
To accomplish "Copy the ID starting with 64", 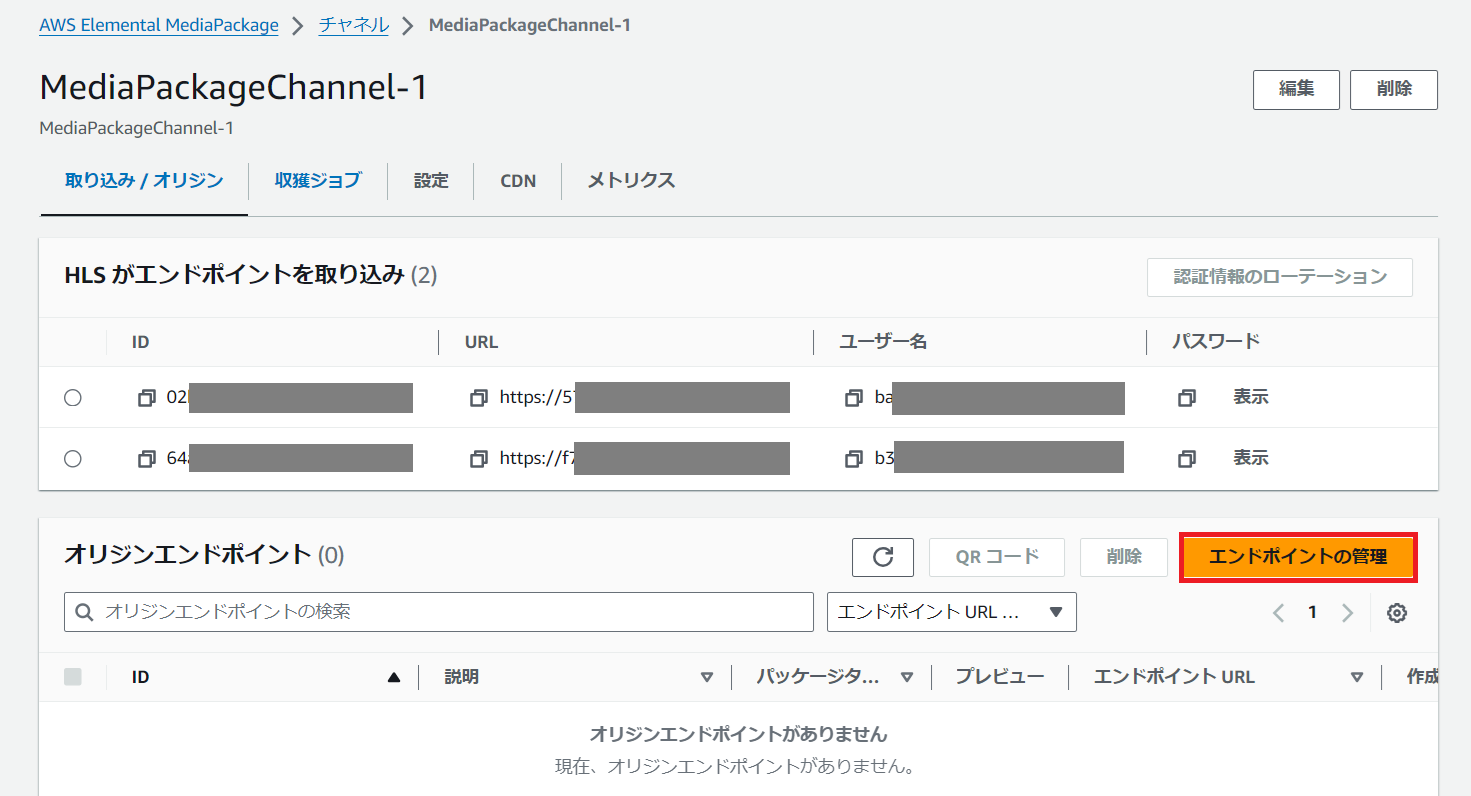I will 147,459.
